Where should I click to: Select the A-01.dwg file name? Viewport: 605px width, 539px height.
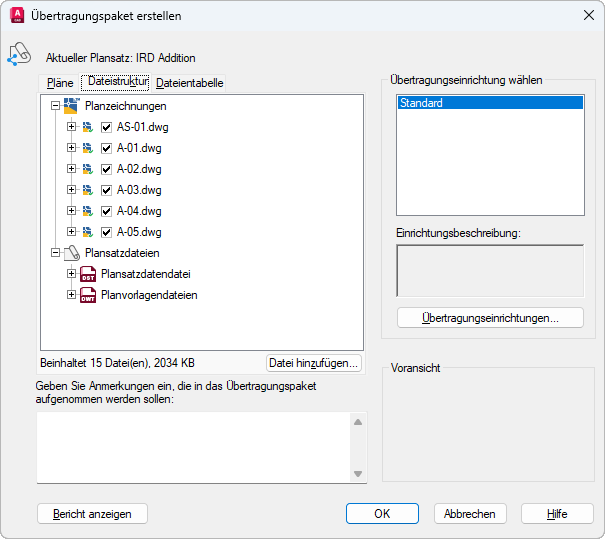(x=139, y=148)
